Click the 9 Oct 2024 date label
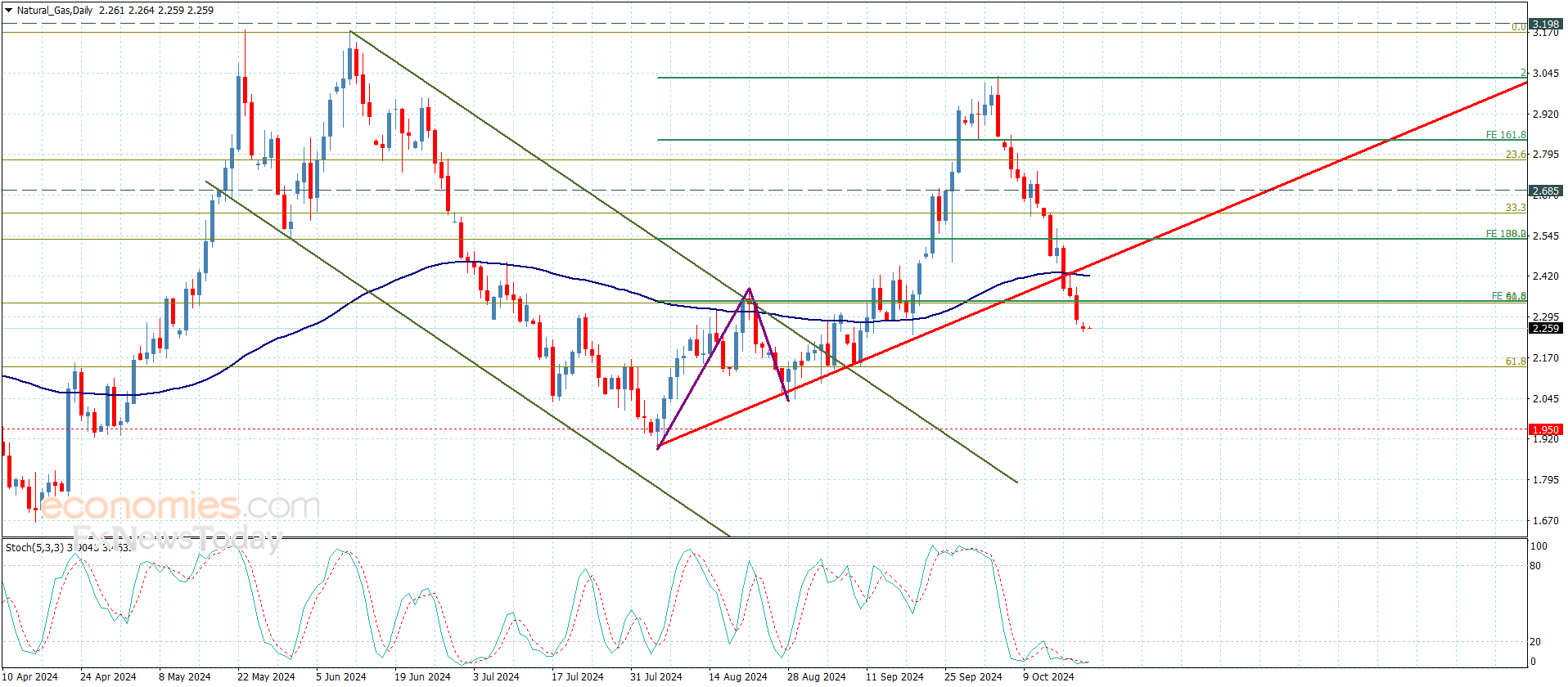This screenshot has height=687, width=1568. (1048, 676)
